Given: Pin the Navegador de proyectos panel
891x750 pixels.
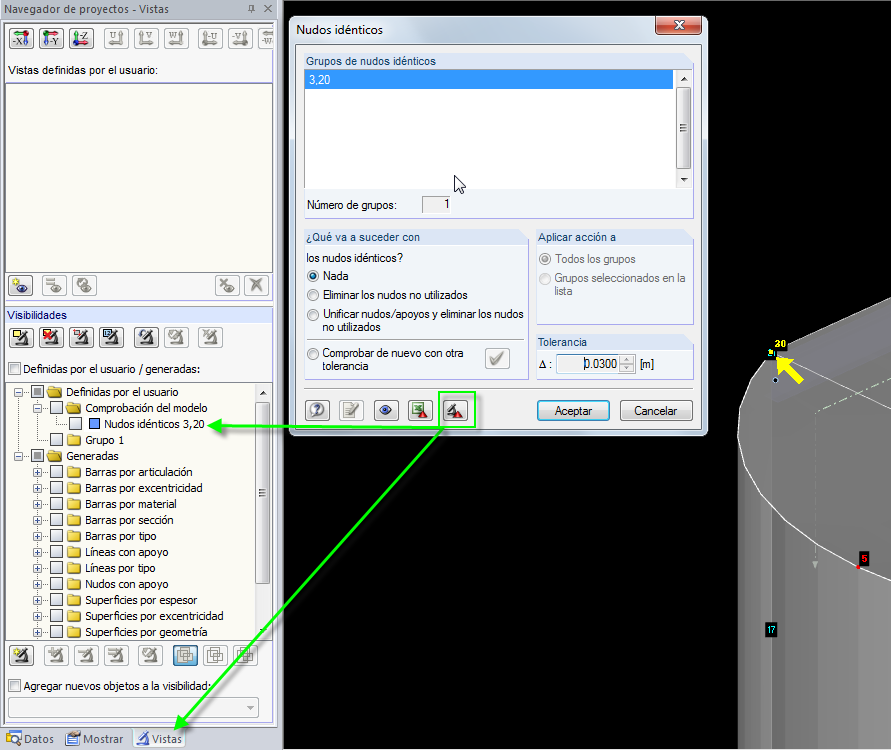Looking at the screenshot, I should click(x=251, y=9).
